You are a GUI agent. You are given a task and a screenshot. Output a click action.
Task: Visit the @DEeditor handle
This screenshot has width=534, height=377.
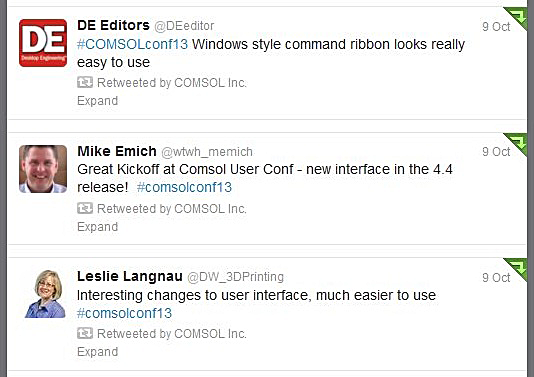click(184, 26)
